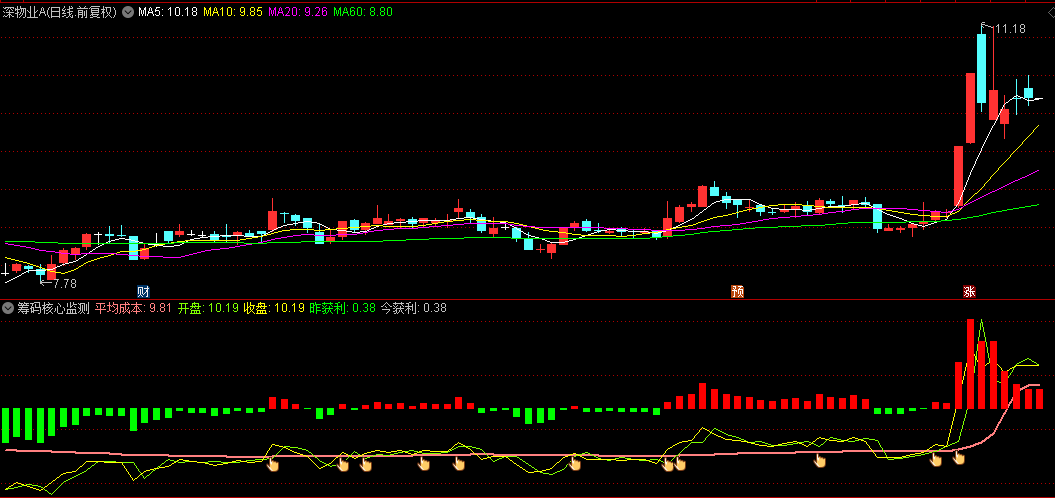Click the MA10: 9.85 label
Viewport: 1055px width, 498px height.
pyautogui.click(x=233, y=11)
